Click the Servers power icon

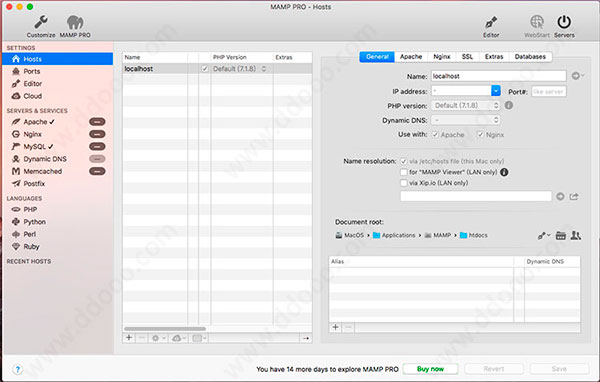click(x=564, y=22)
